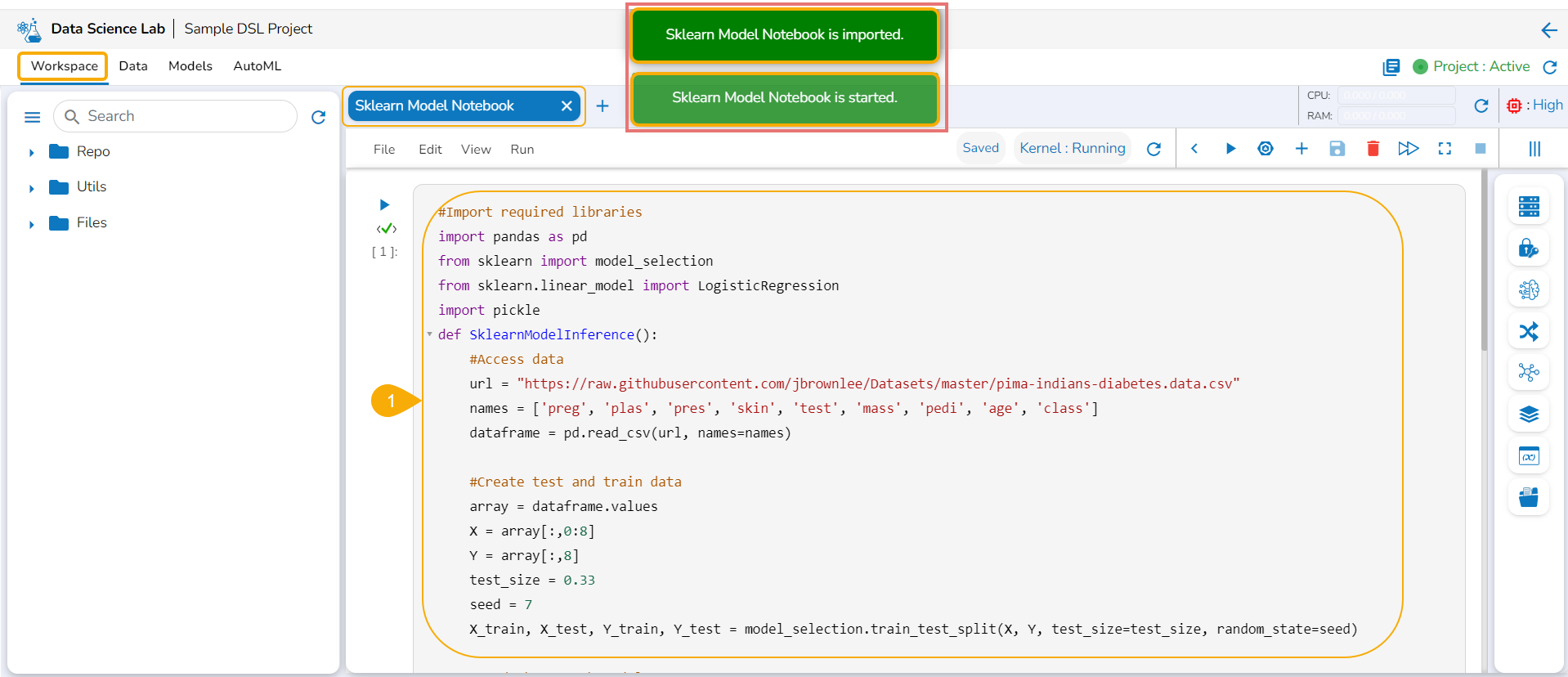The image size is (1568, 677).
Task: Toggle the hamburger menu in sidebar
Action: (33, 117)
